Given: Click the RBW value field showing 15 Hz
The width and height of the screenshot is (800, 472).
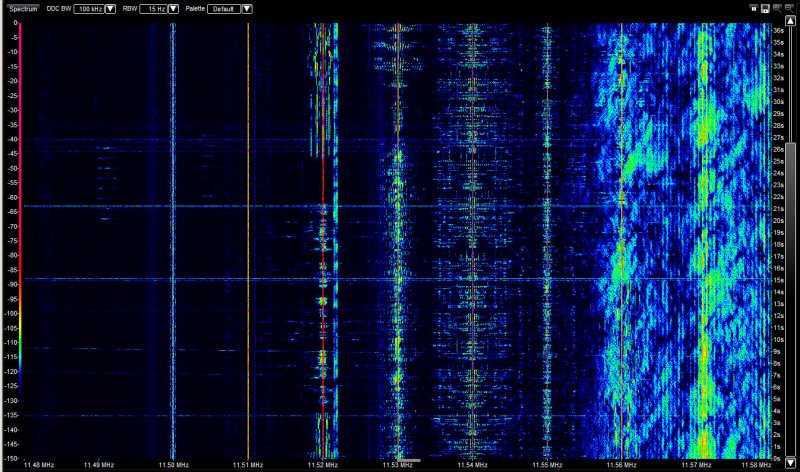Looking at the screenshot, I should [x=154, y=9].
